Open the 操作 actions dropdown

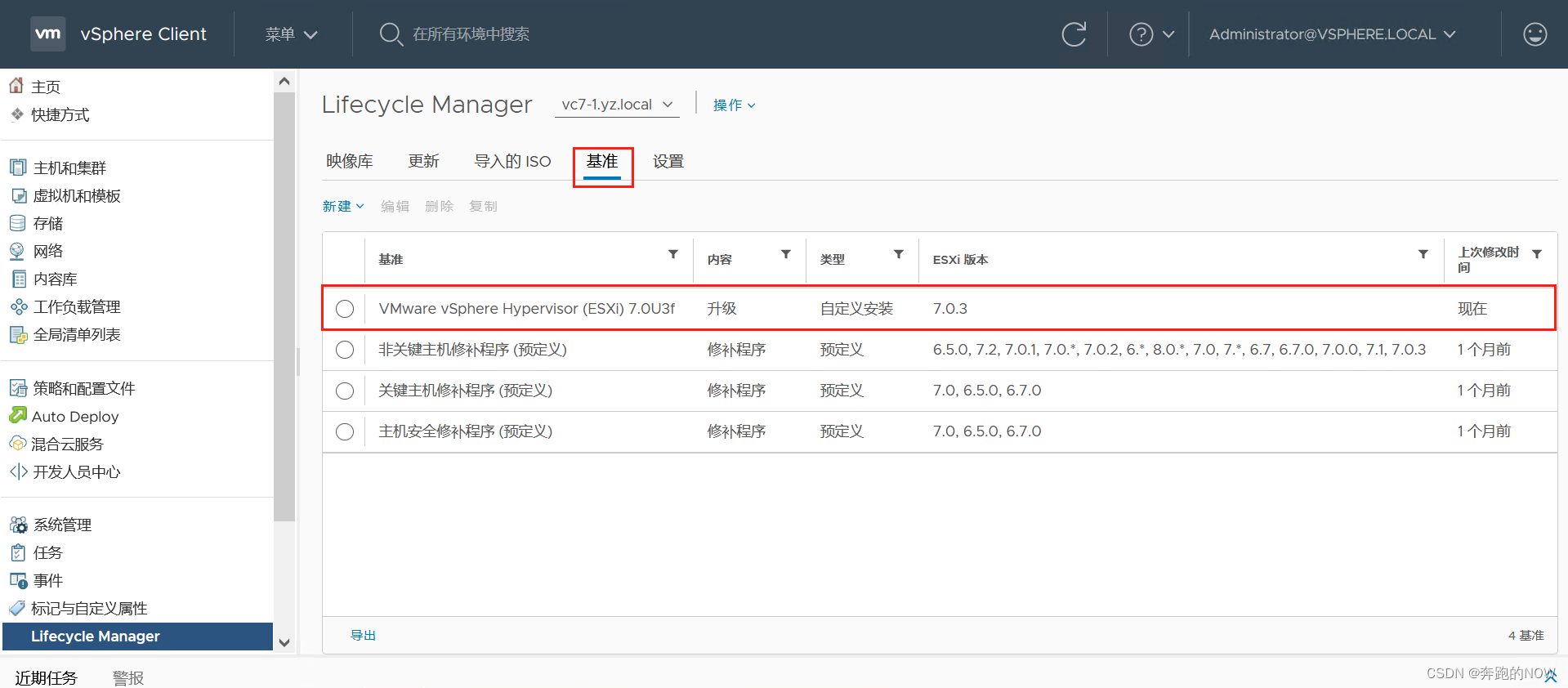click(x=734, y=105)
